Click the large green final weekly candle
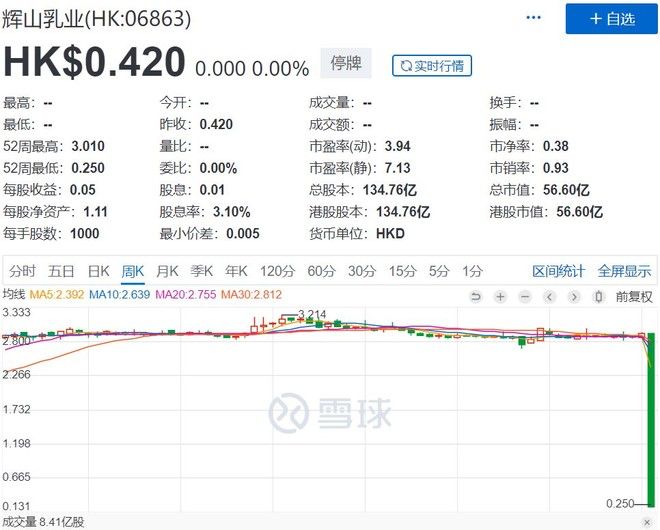Viewport: 660px width, 530px height. (x=651, y=419)
